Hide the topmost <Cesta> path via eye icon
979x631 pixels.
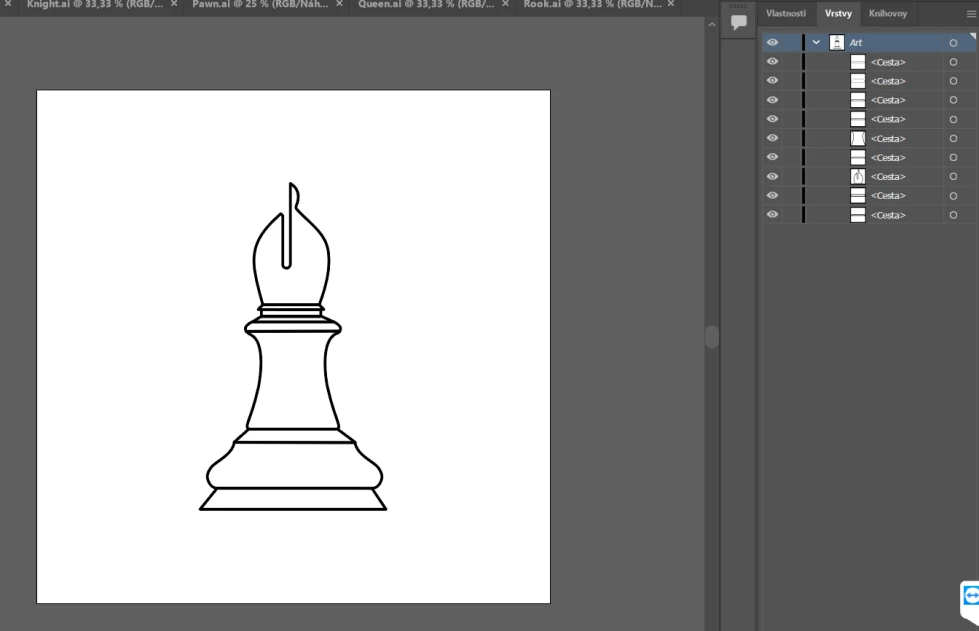click(x=772, y=61)
